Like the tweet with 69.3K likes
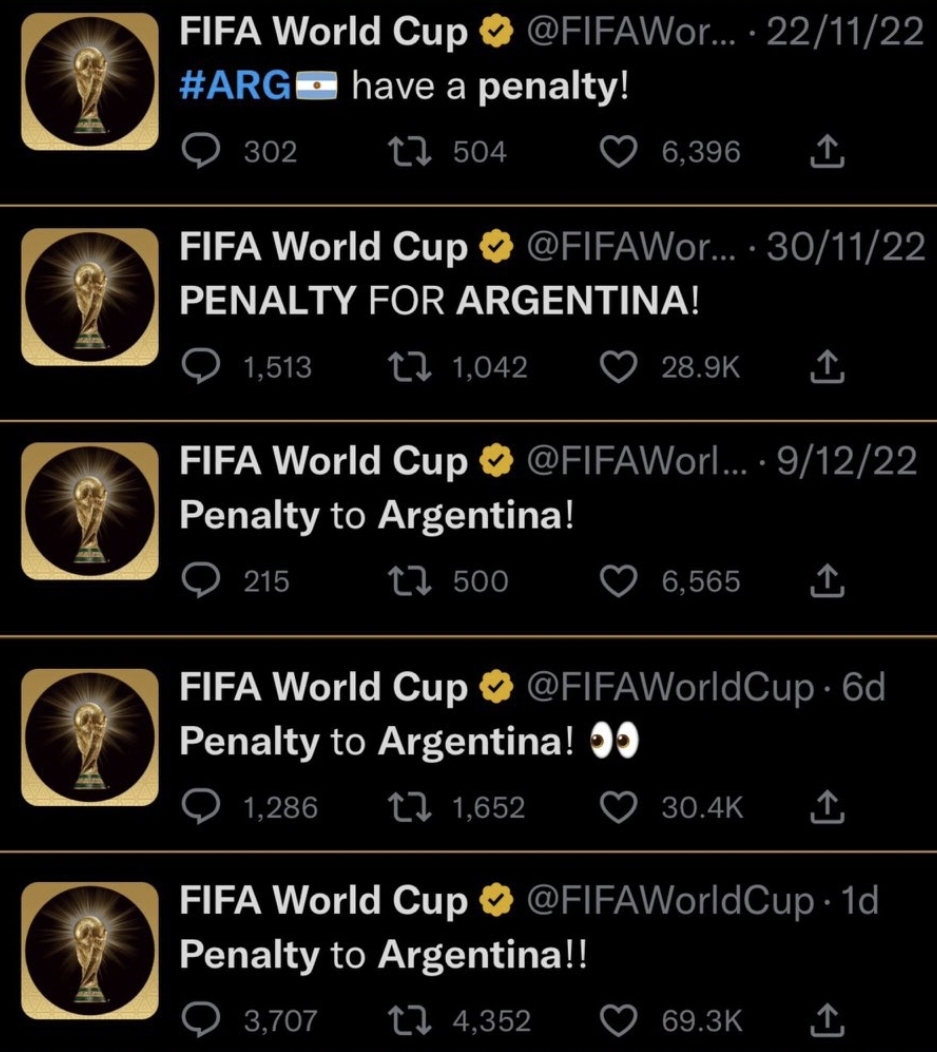 click(618, 1020)
